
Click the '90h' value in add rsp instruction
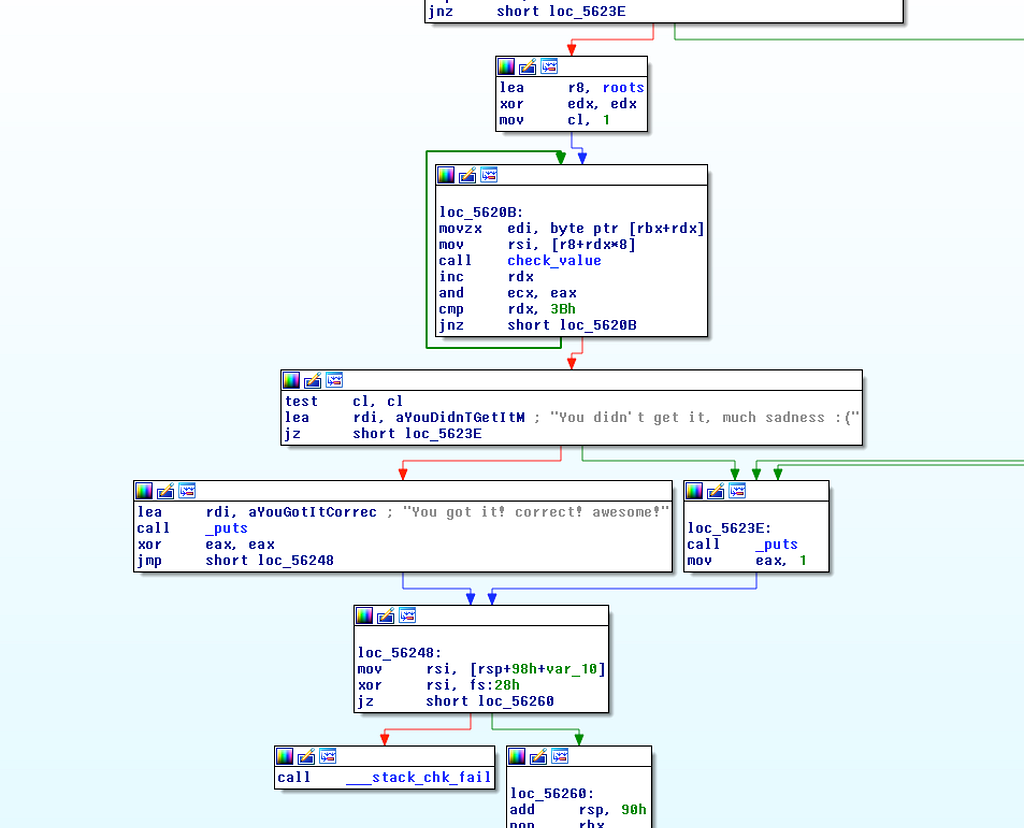(x=633, y=810)
